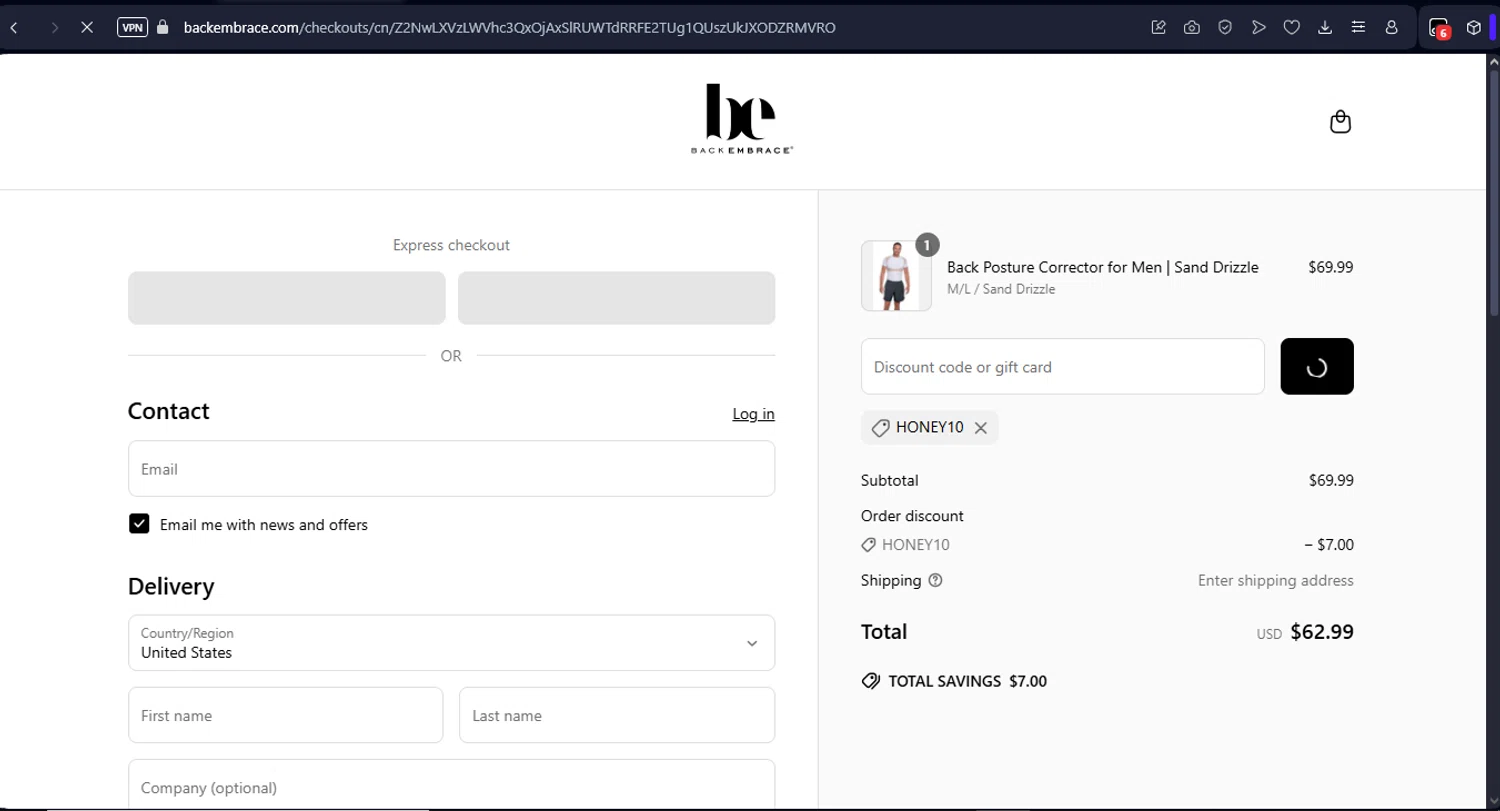This screenshot has width=1500, height=811.
Task: Focus the First name field
Action: 285,715
